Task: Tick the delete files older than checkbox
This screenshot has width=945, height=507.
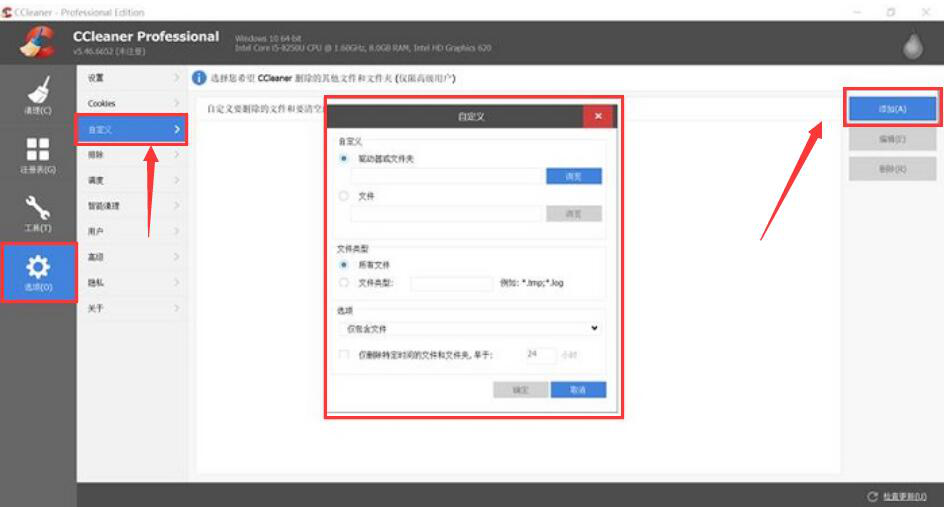Action: 344,354
